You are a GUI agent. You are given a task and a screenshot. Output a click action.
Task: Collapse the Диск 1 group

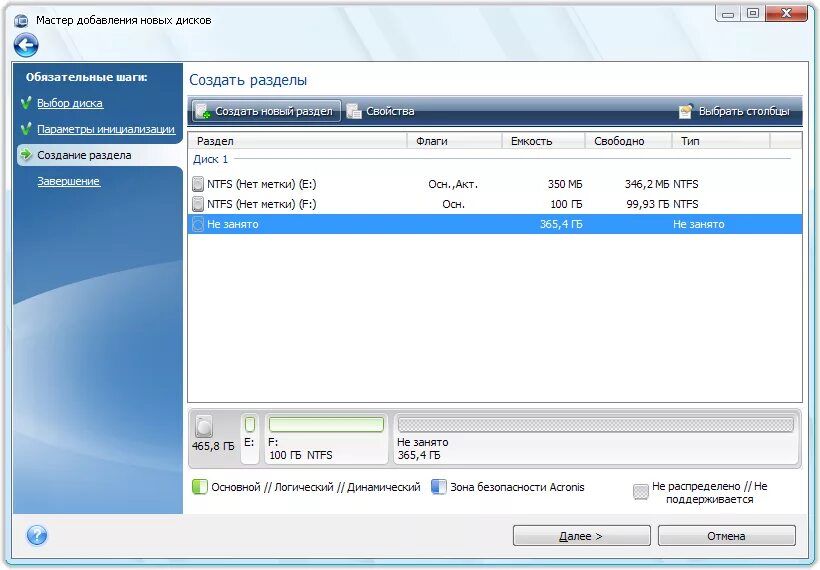(210, 159)
